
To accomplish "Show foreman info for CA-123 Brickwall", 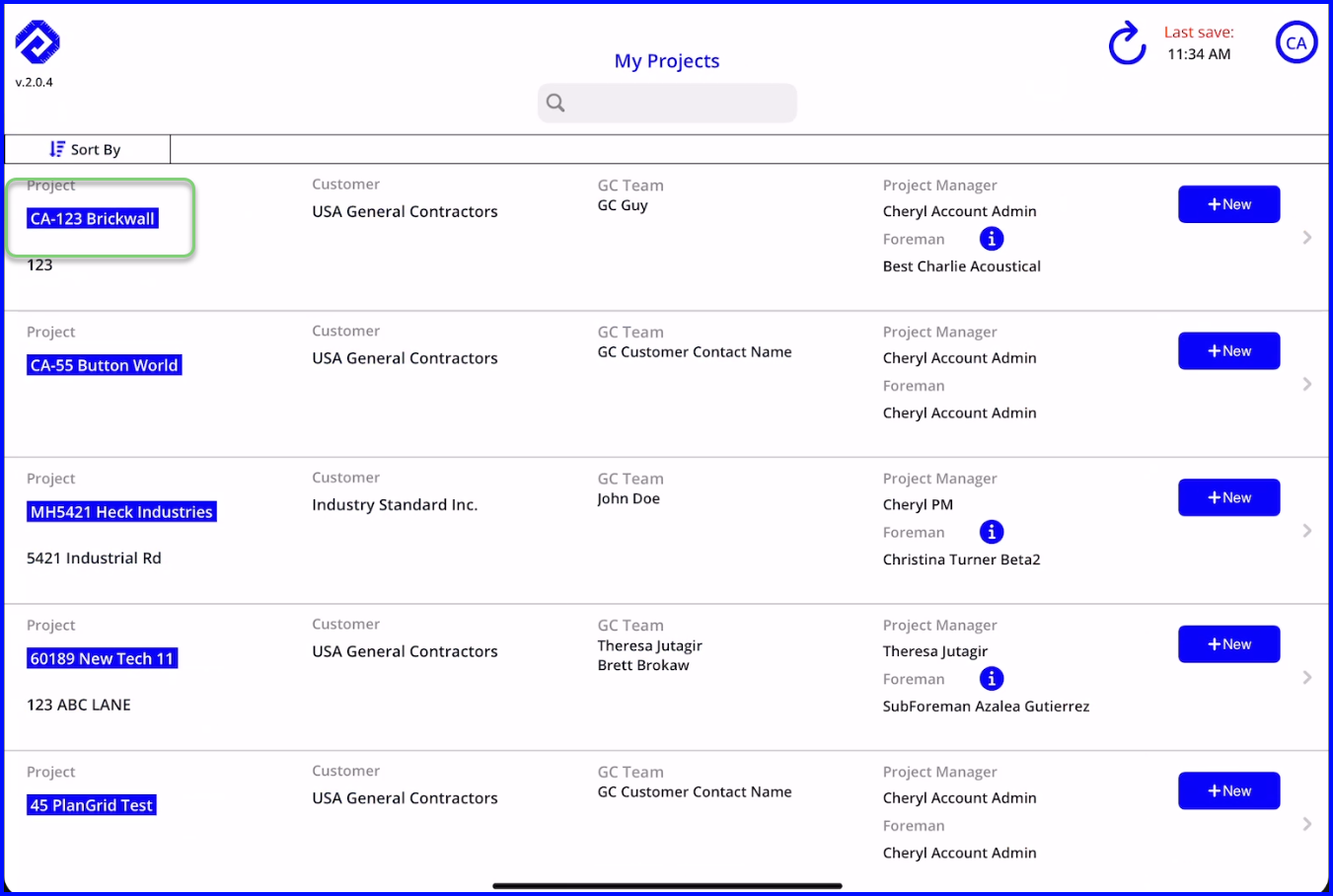I will (x=992, y=239).
